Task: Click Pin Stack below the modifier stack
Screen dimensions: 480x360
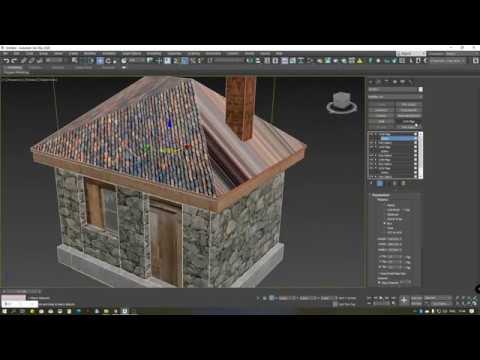Action: (x=370, y=183)
